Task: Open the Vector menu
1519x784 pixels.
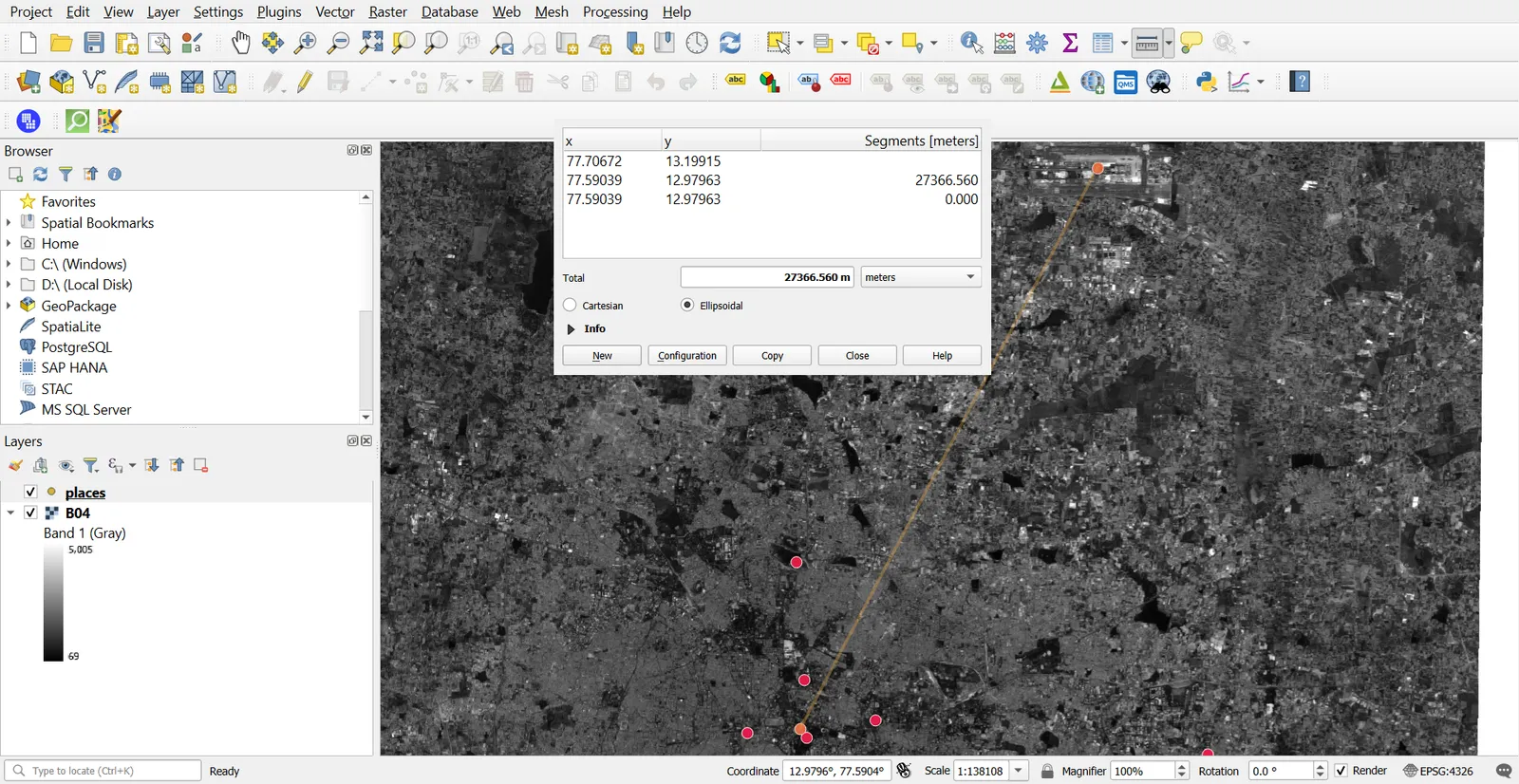Action: click(x=335, y=11)
